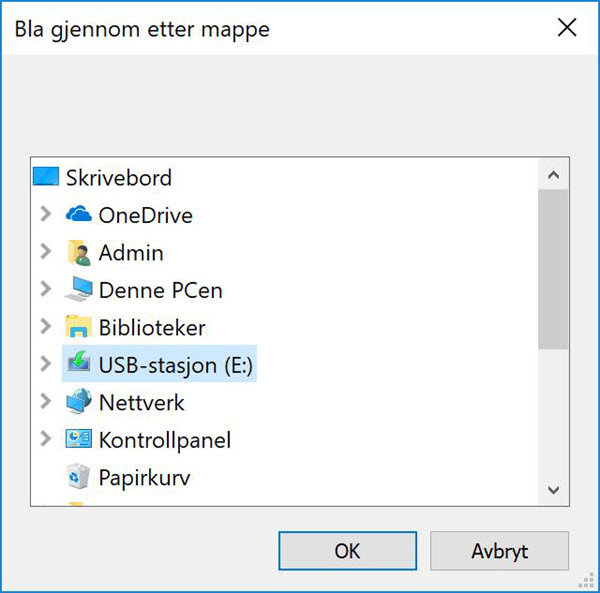Click the USB-stasjon drive icon

tap(78, 365)
